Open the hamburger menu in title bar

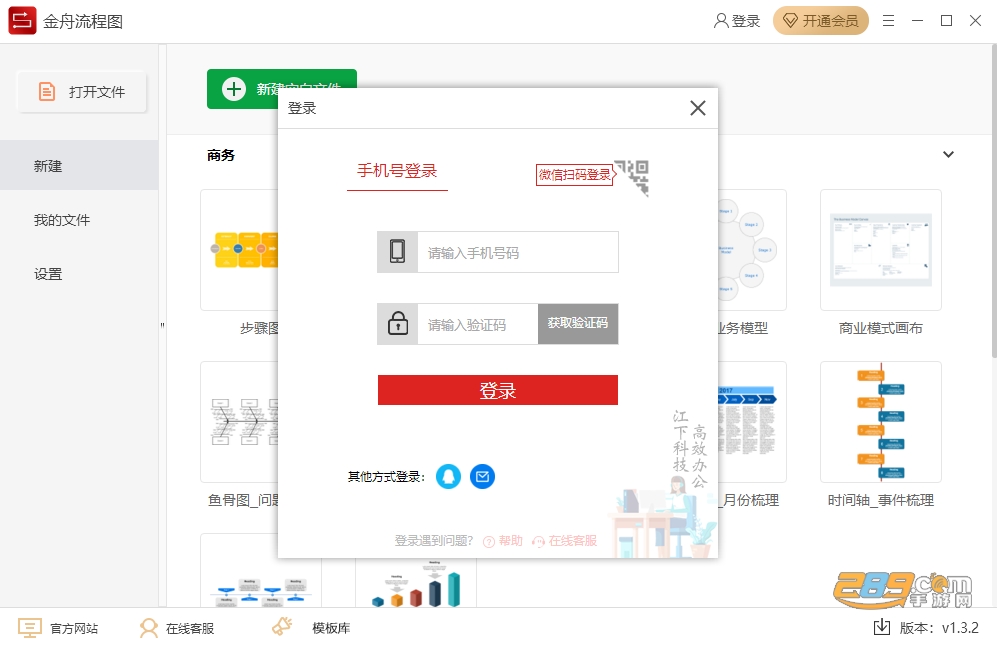(x=888, y=21)
